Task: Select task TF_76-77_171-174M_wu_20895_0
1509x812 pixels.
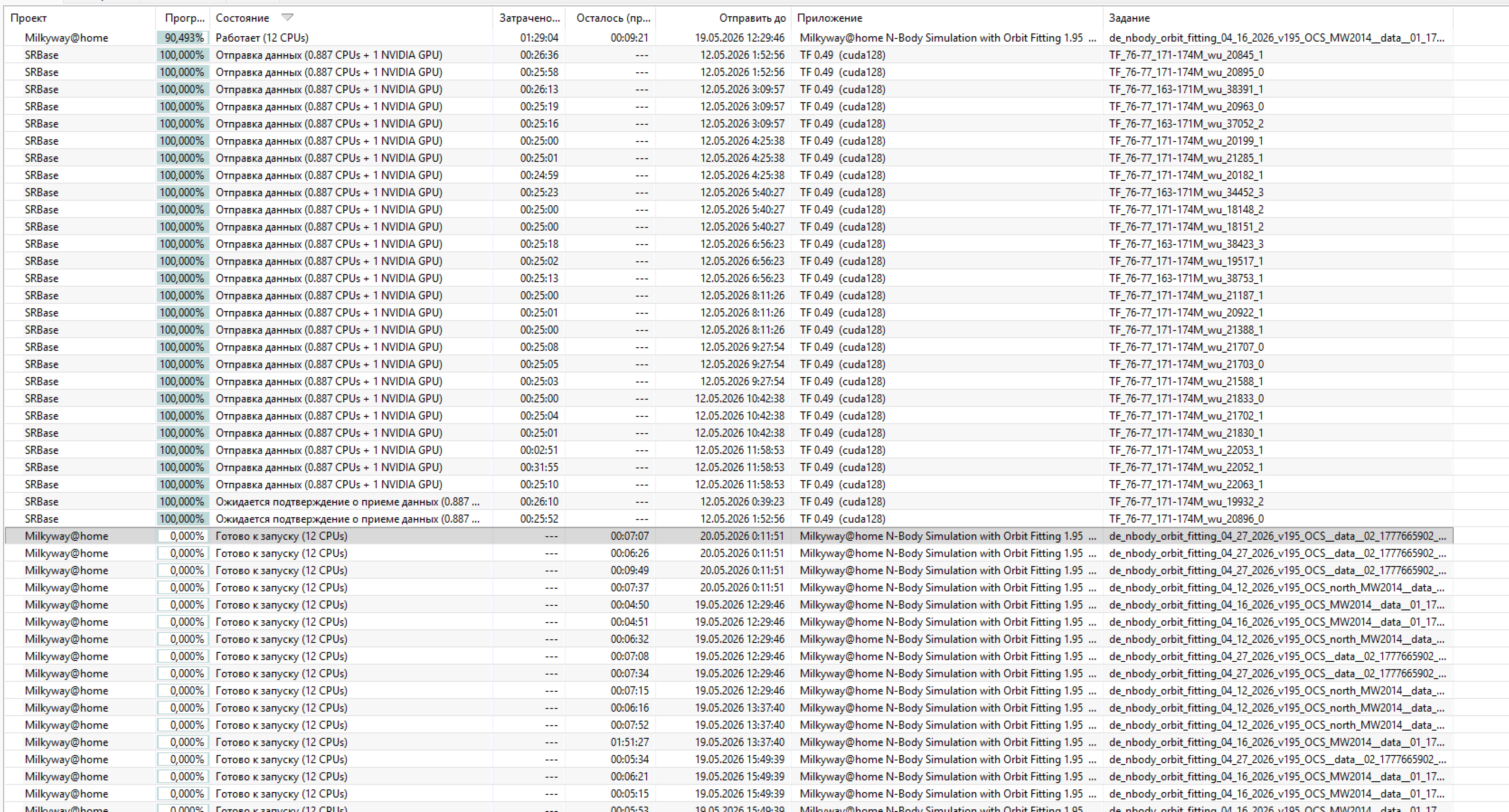Action: coord(1186,72)
